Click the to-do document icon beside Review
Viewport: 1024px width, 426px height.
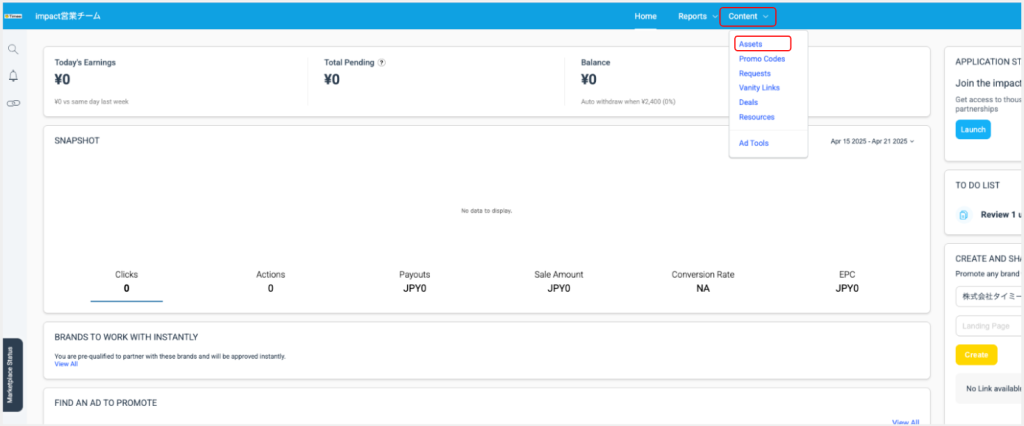(963, 215)
